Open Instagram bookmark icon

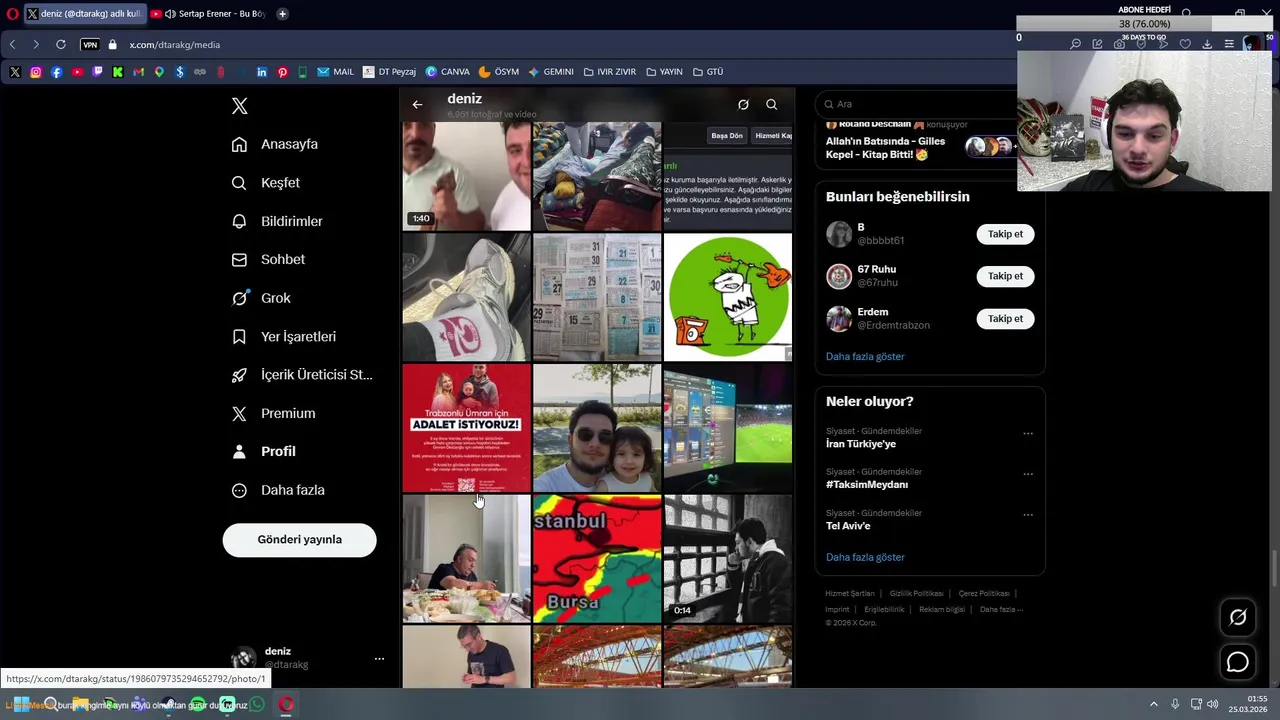point(36,72)
